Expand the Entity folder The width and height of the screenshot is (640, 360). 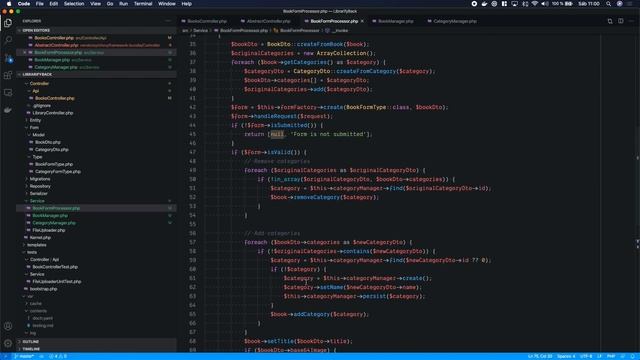pos(35,120)
